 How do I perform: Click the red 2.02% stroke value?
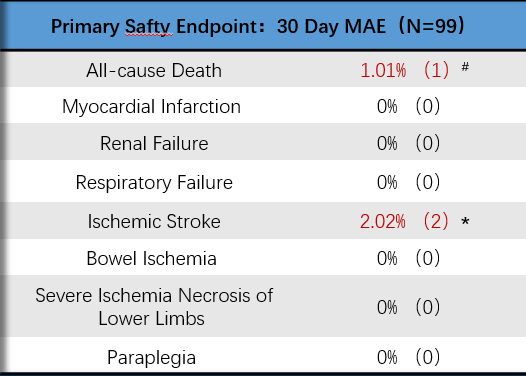[382, 222]
